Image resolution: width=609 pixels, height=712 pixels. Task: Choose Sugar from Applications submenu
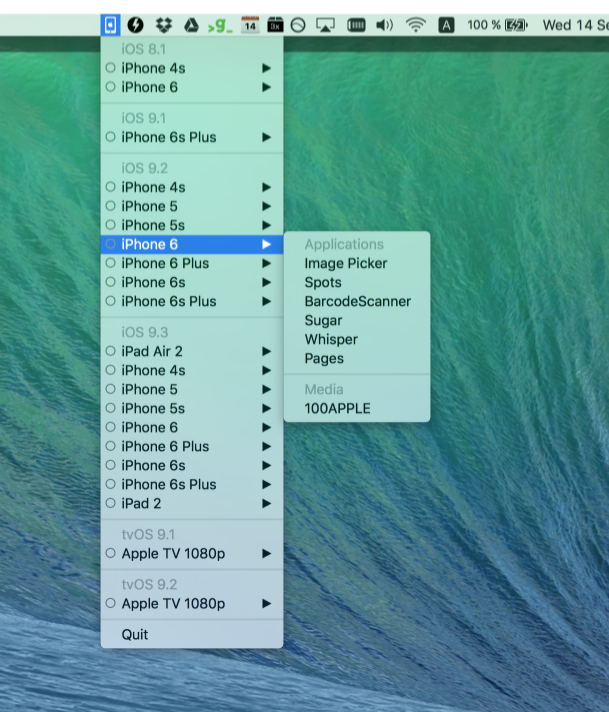[357, 321]
